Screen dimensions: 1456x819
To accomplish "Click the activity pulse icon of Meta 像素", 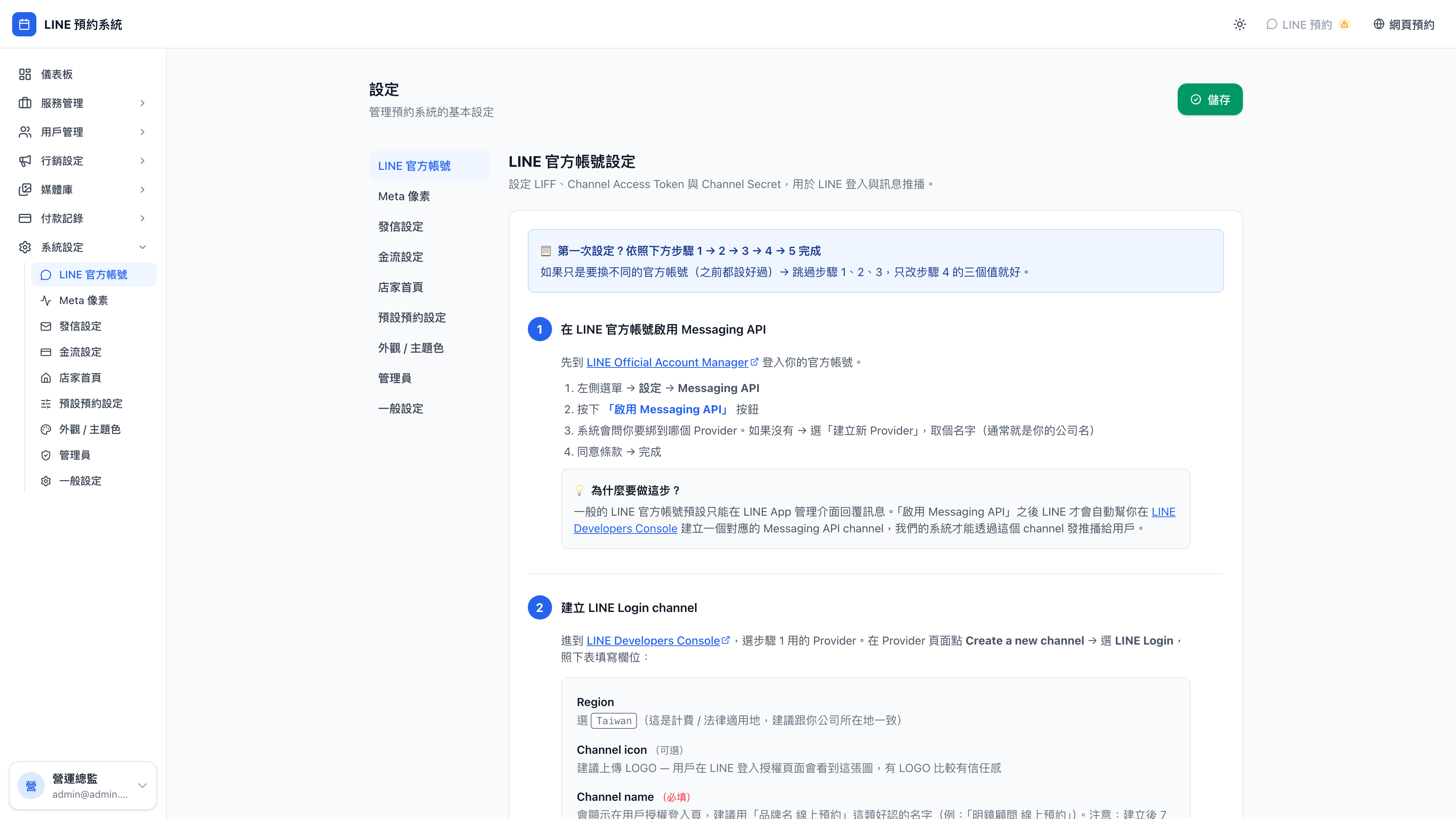I will click(46, 301).
